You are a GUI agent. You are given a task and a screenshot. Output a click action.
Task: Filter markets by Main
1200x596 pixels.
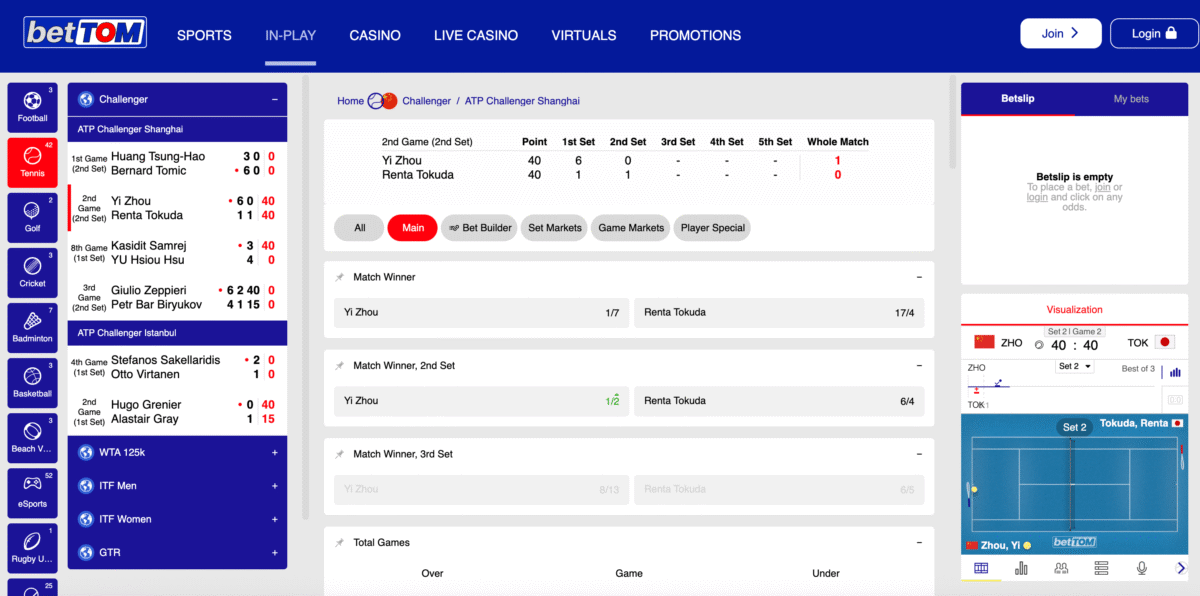coord(413,228)
